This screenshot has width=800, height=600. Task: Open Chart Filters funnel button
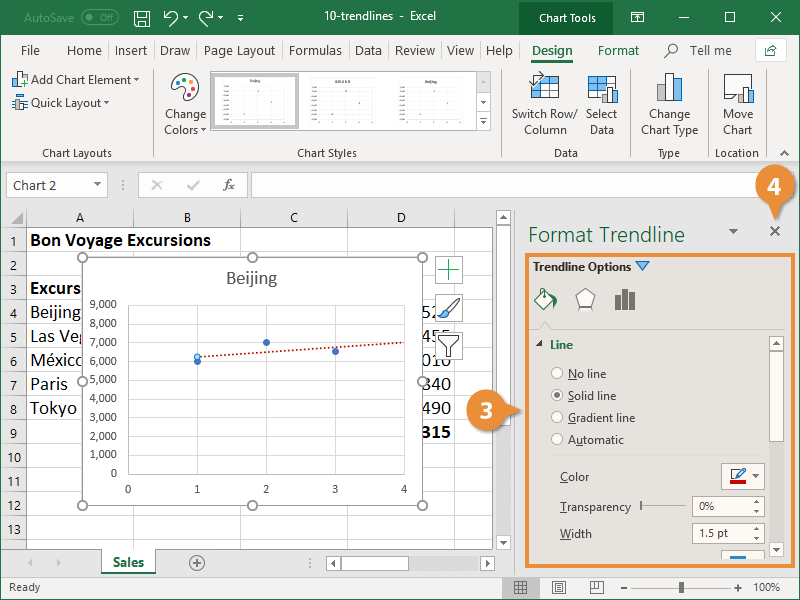[x=450, y=346]
